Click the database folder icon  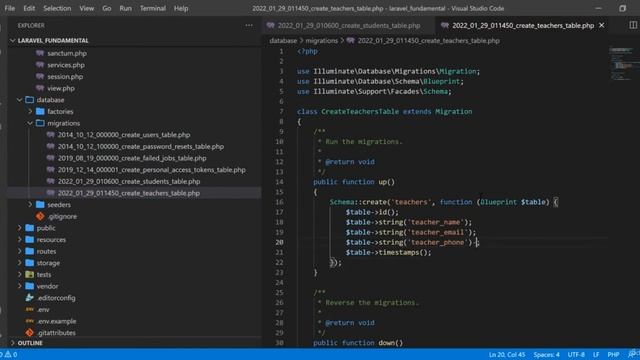[29, 100]
